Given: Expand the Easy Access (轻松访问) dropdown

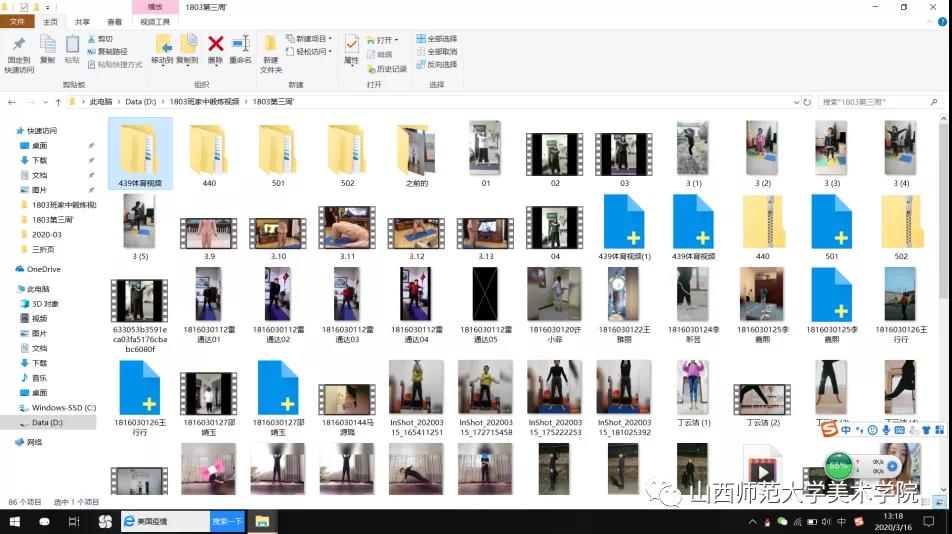Looking at the screenshot, I should click(x=310, y=52).
